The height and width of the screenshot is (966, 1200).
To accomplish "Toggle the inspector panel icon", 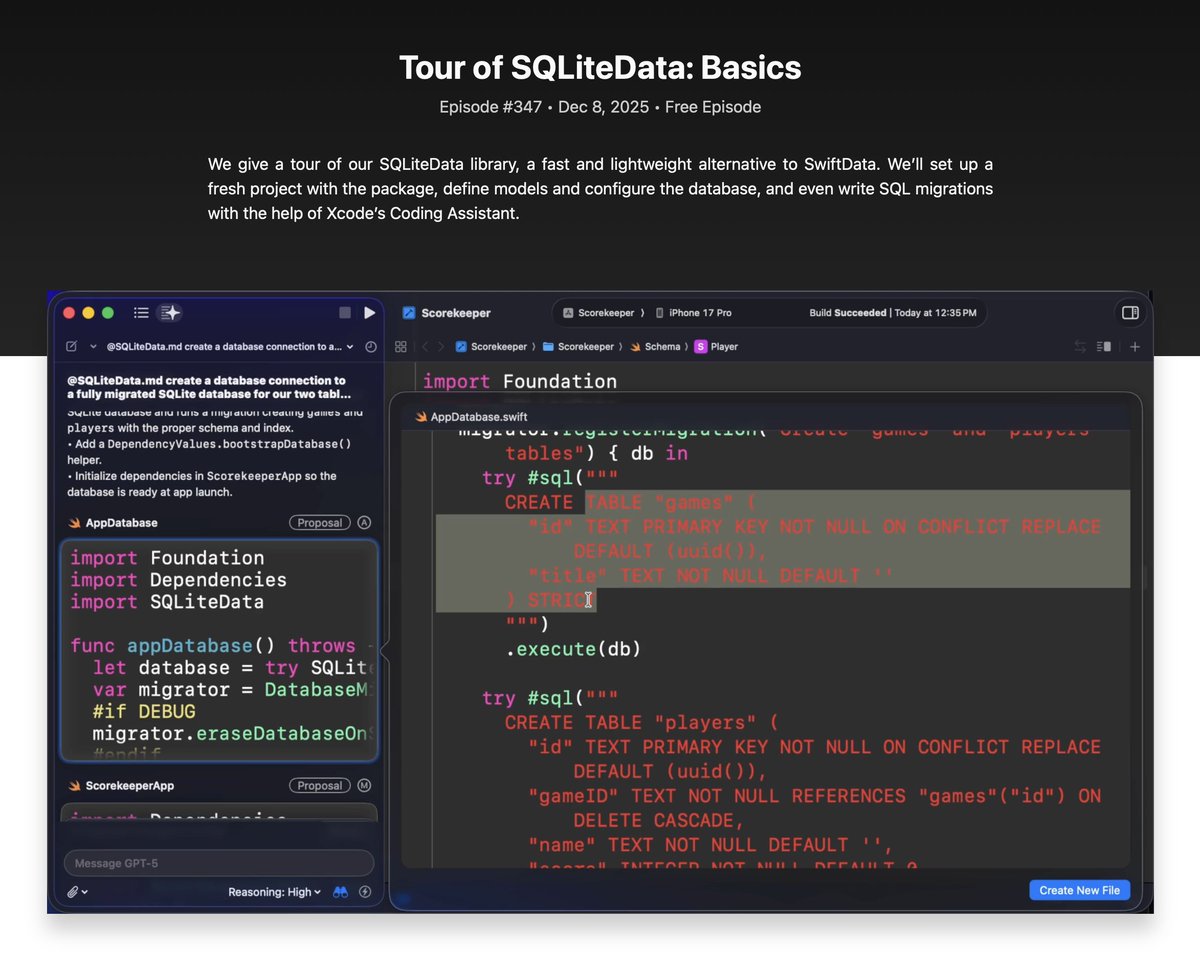I will [1130, 313].
